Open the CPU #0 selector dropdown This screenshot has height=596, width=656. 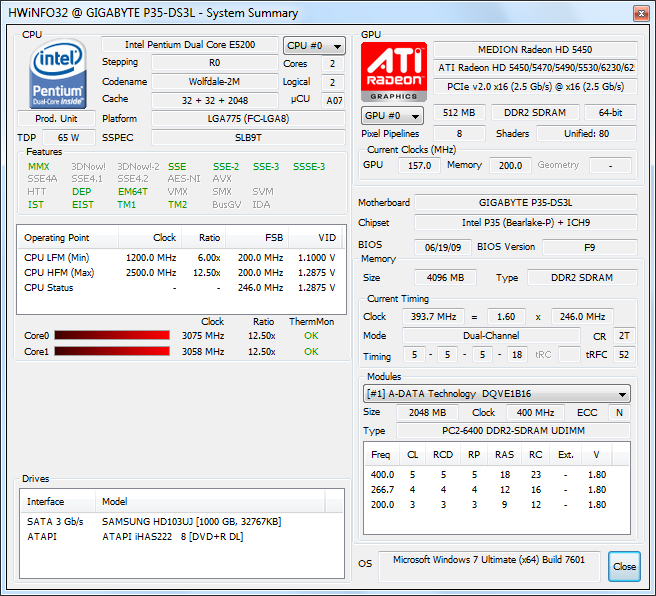point(314,46)
